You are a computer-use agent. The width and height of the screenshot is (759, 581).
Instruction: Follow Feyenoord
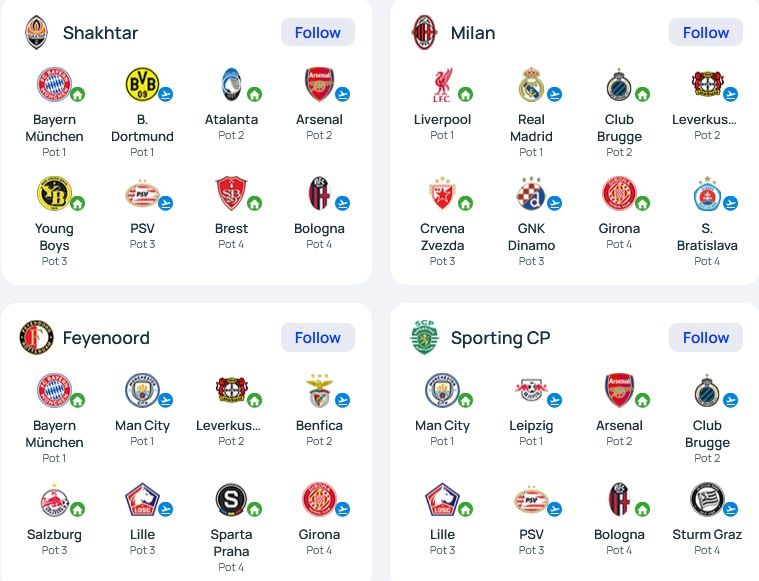point(318,337)
